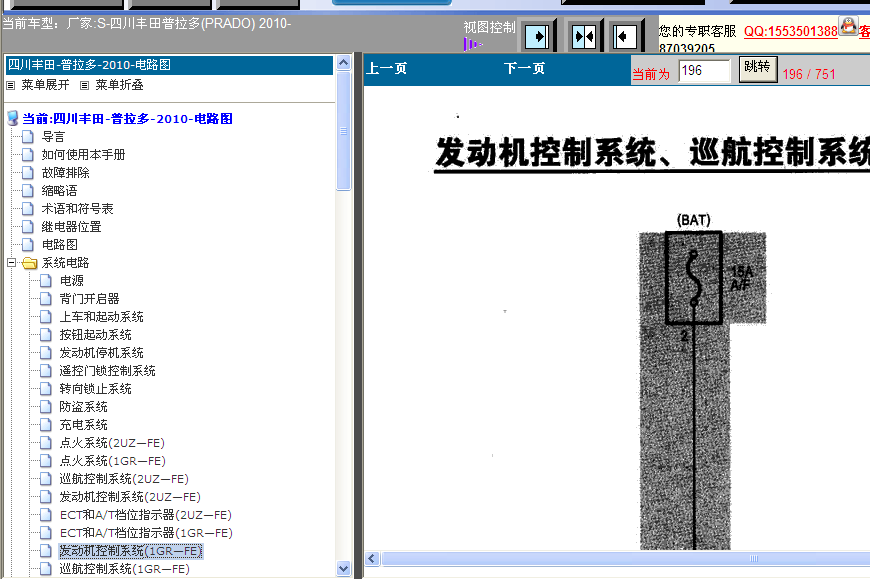870x579 pixels.
Task: Click the 196 / 751 page counter text
Action: pos(808,74)
